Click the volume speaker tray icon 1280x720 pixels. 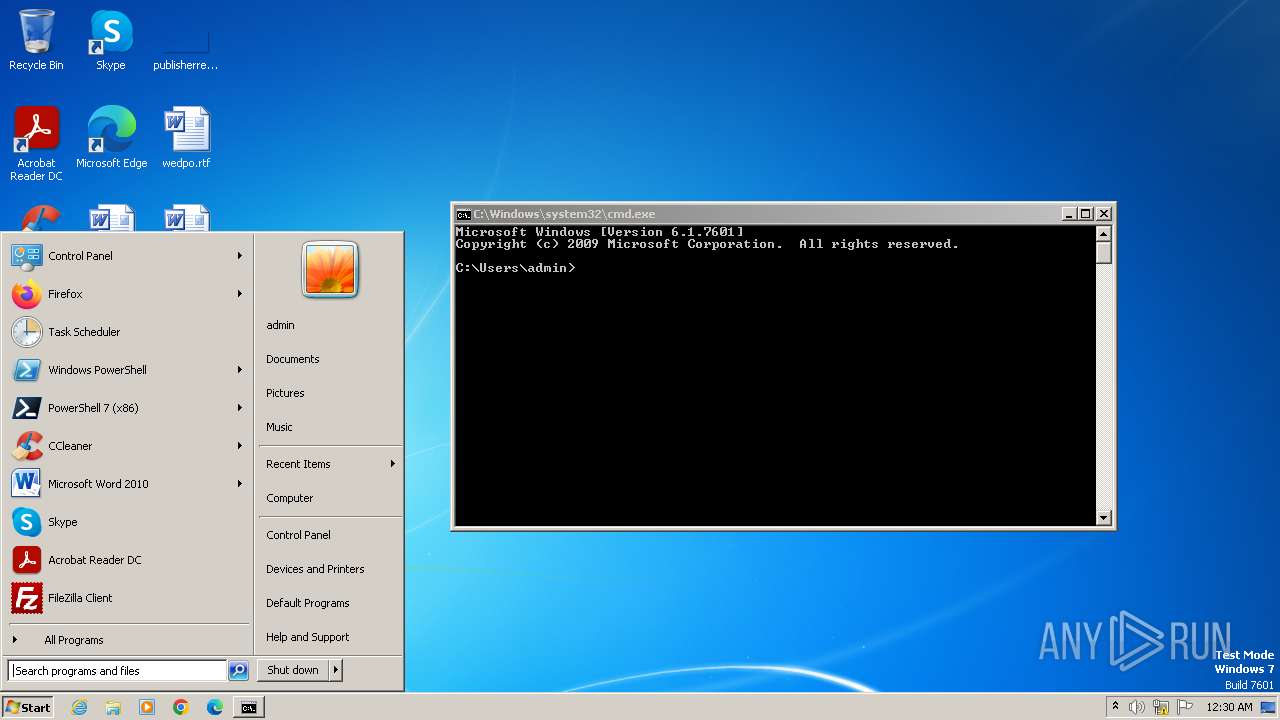(1137, 707)
